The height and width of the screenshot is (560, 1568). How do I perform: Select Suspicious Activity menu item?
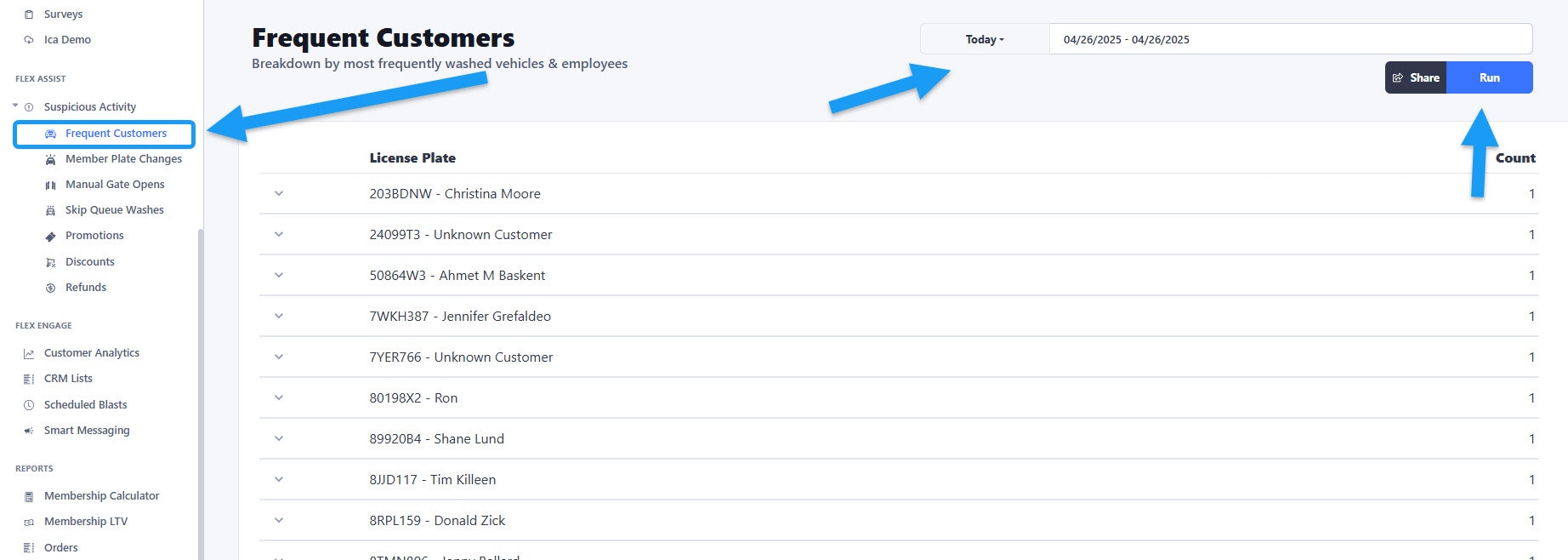90,107
